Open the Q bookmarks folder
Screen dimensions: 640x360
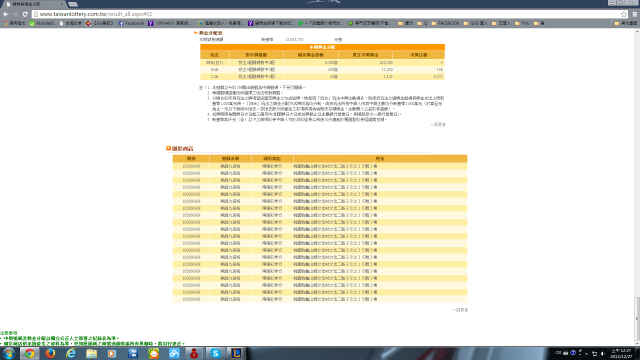coord(422,23)
